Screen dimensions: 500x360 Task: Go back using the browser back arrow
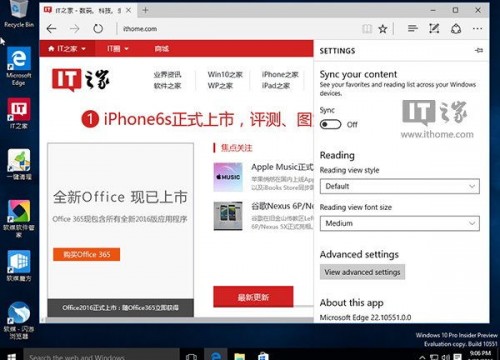coord(51,29)
